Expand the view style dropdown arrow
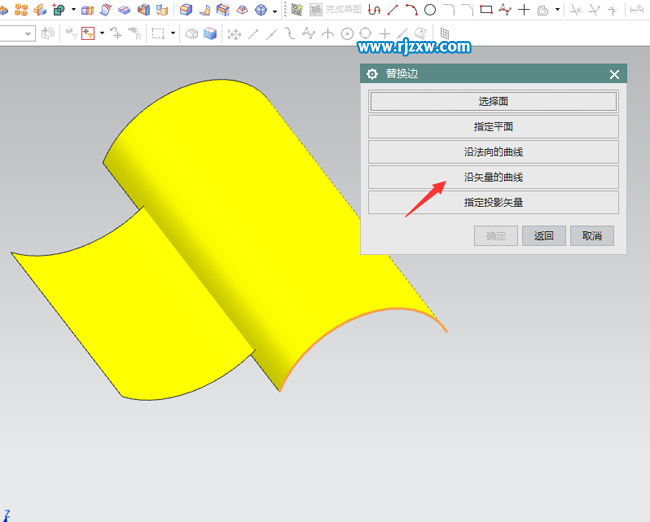Screen dimensions: 650x522 (274, 10)
